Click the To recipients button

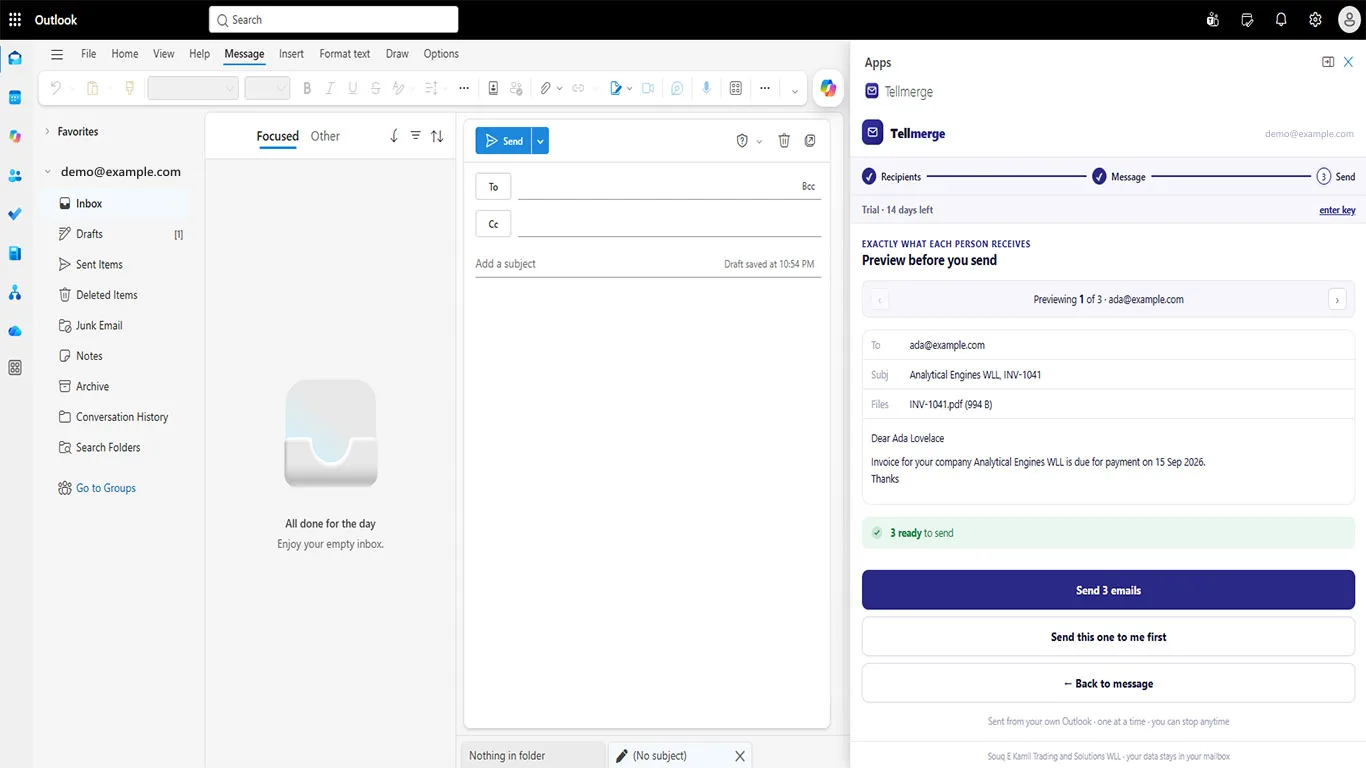[x=493, y=187]
